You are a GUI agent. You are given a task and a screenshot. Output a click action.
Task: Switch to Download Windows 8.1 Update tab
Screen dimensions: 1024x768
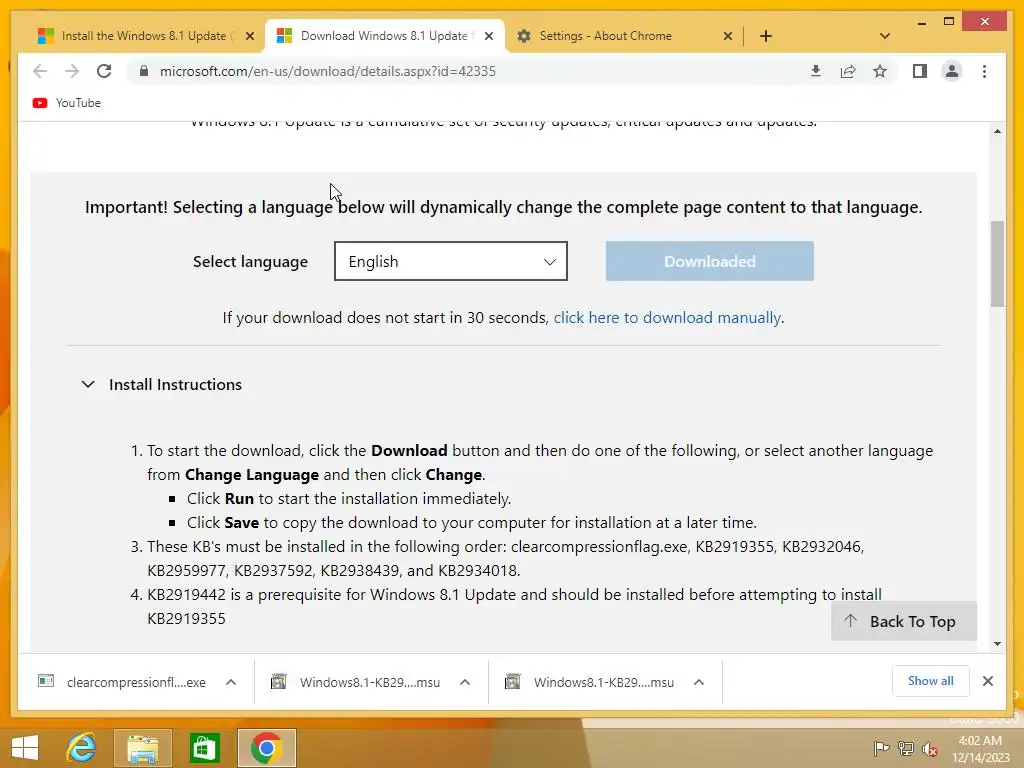(x=375, y=36)
